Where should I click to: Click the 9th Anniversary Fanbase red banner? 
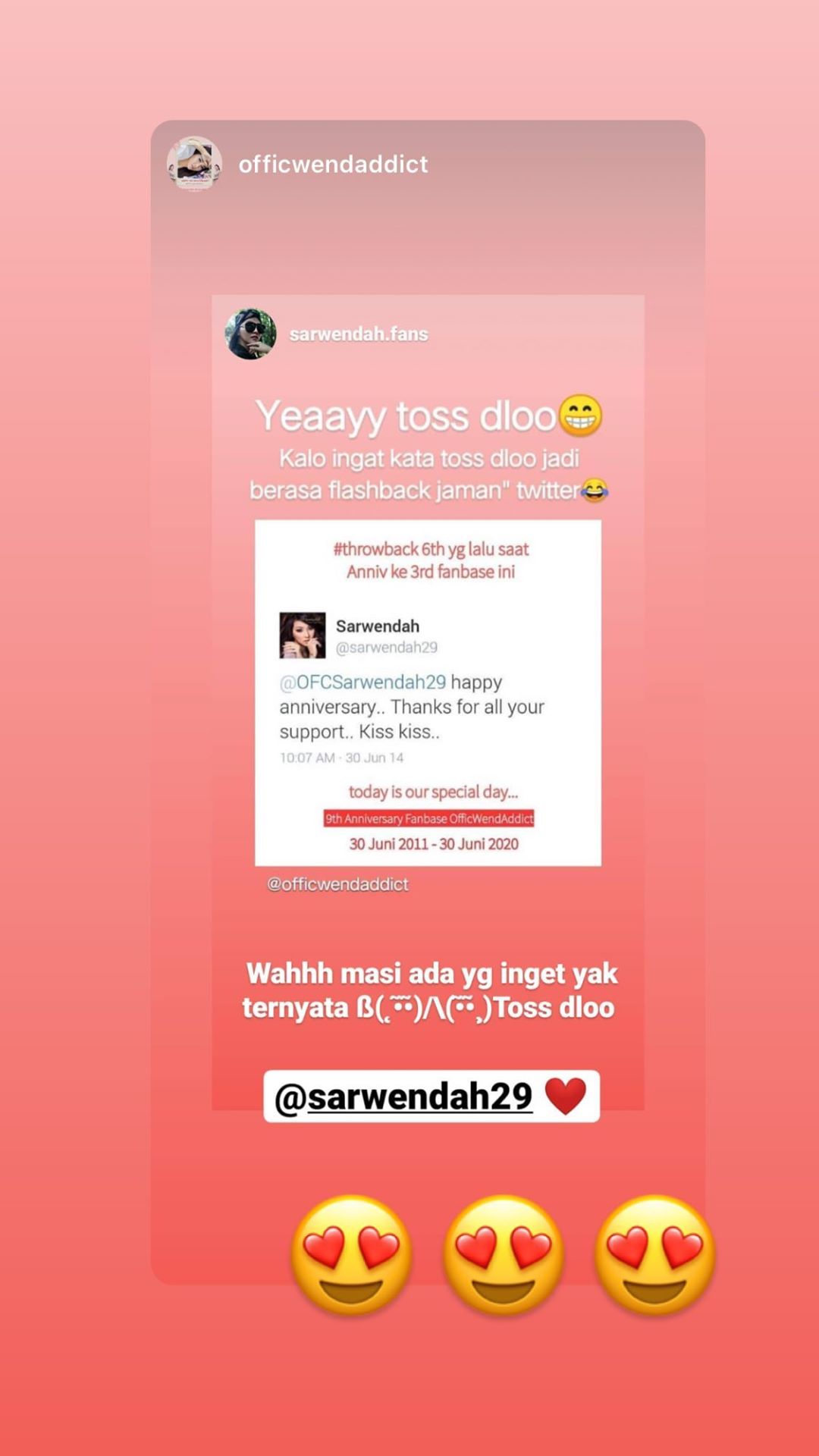[429, 818]
